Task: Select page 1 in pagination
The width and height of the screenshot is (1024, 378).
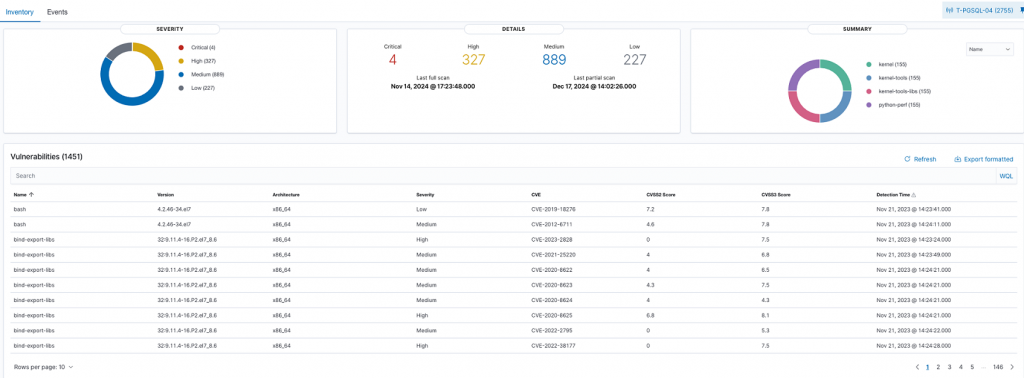Action: (927, 367)
